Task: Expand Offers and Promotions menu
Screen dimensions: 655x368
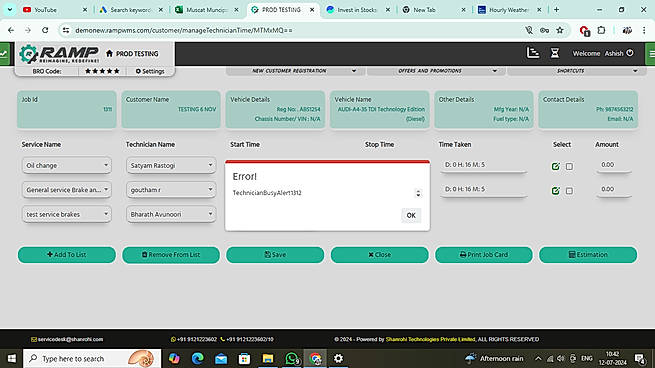Action: [x=436, y=71]
